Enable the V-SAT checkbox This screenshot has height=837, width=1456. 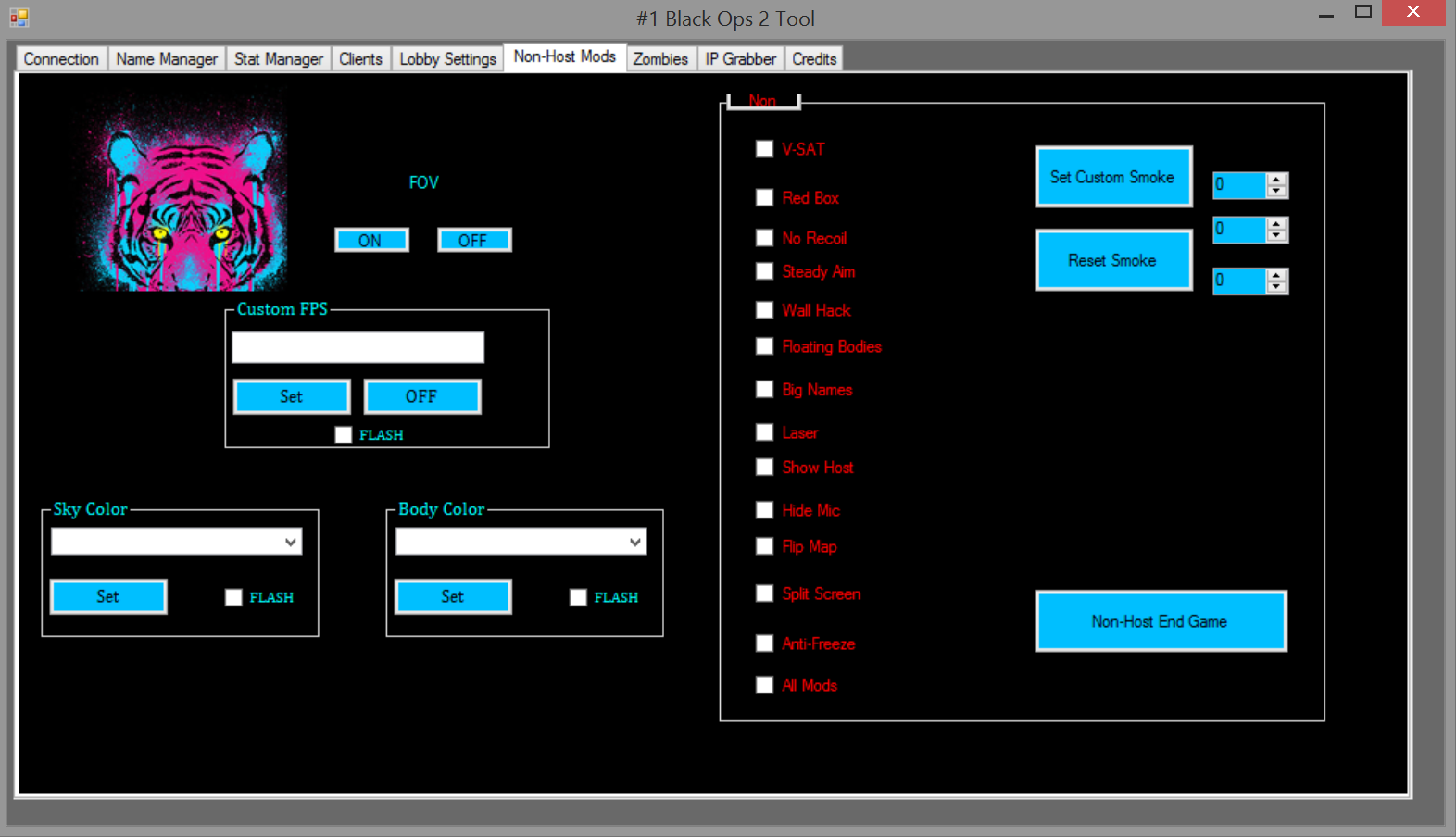click(764, 149)
